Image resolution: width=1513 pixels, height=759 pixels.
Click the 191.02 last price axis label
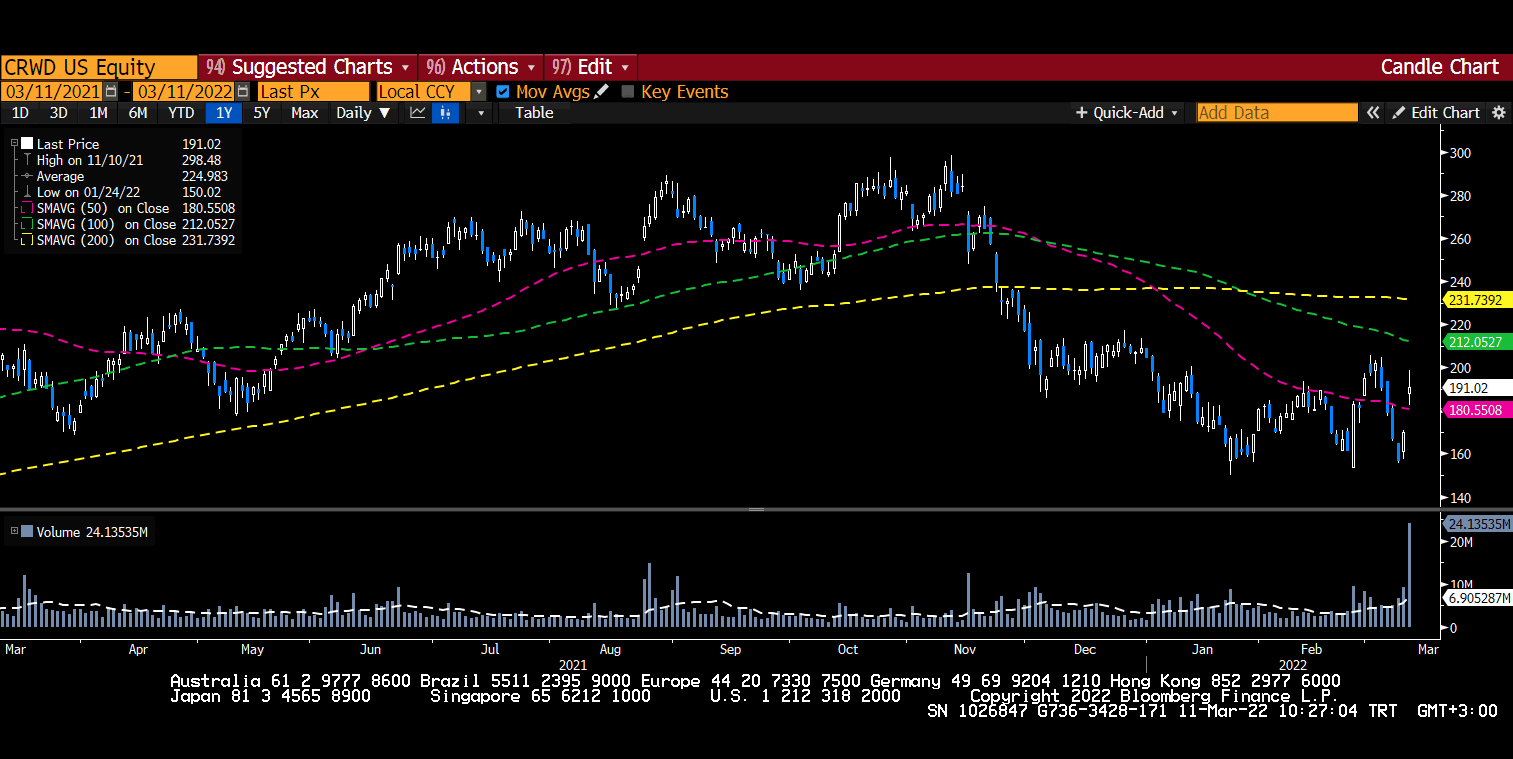[1477, 388]
